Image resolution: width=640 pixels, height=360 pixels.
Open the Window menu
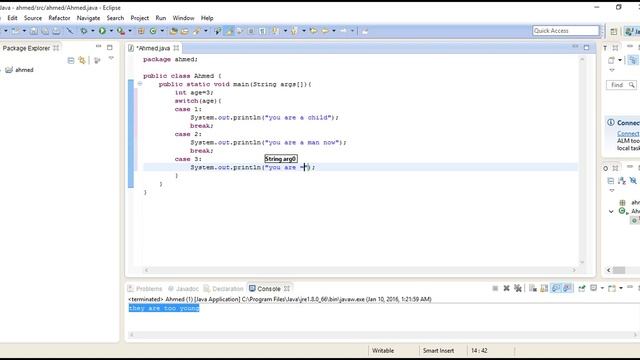[183, 18]
